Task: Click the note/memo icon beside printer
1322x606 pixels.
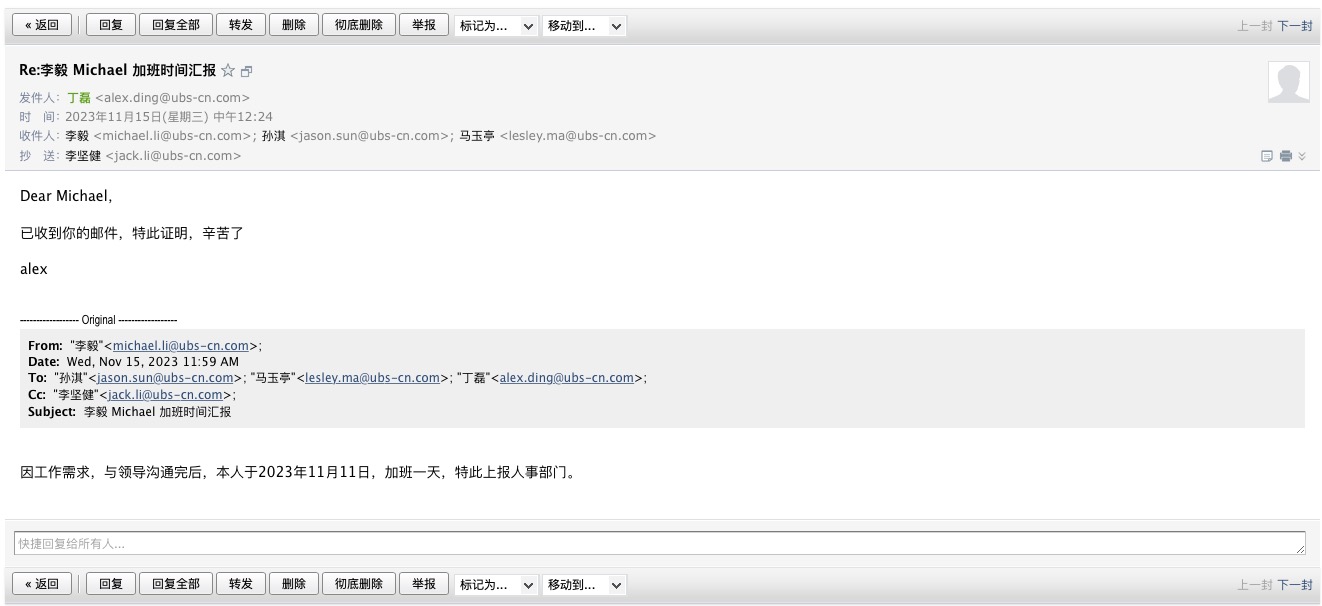Action: pyautogui.click(x=1267, y=156)
